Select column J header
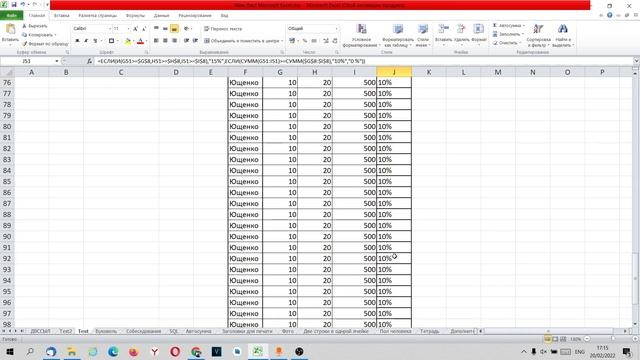640x360 pixels. [394, 72]
